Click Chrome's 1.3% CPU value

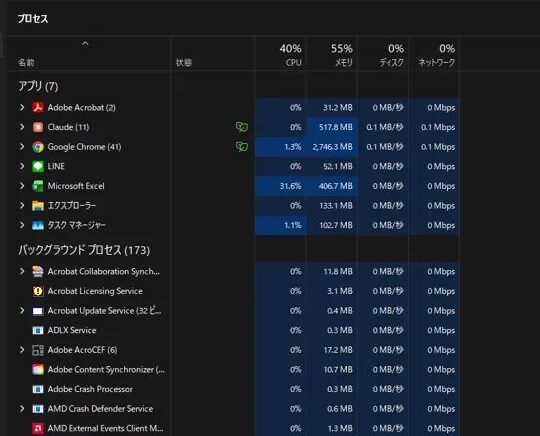[x=293, y=147]
